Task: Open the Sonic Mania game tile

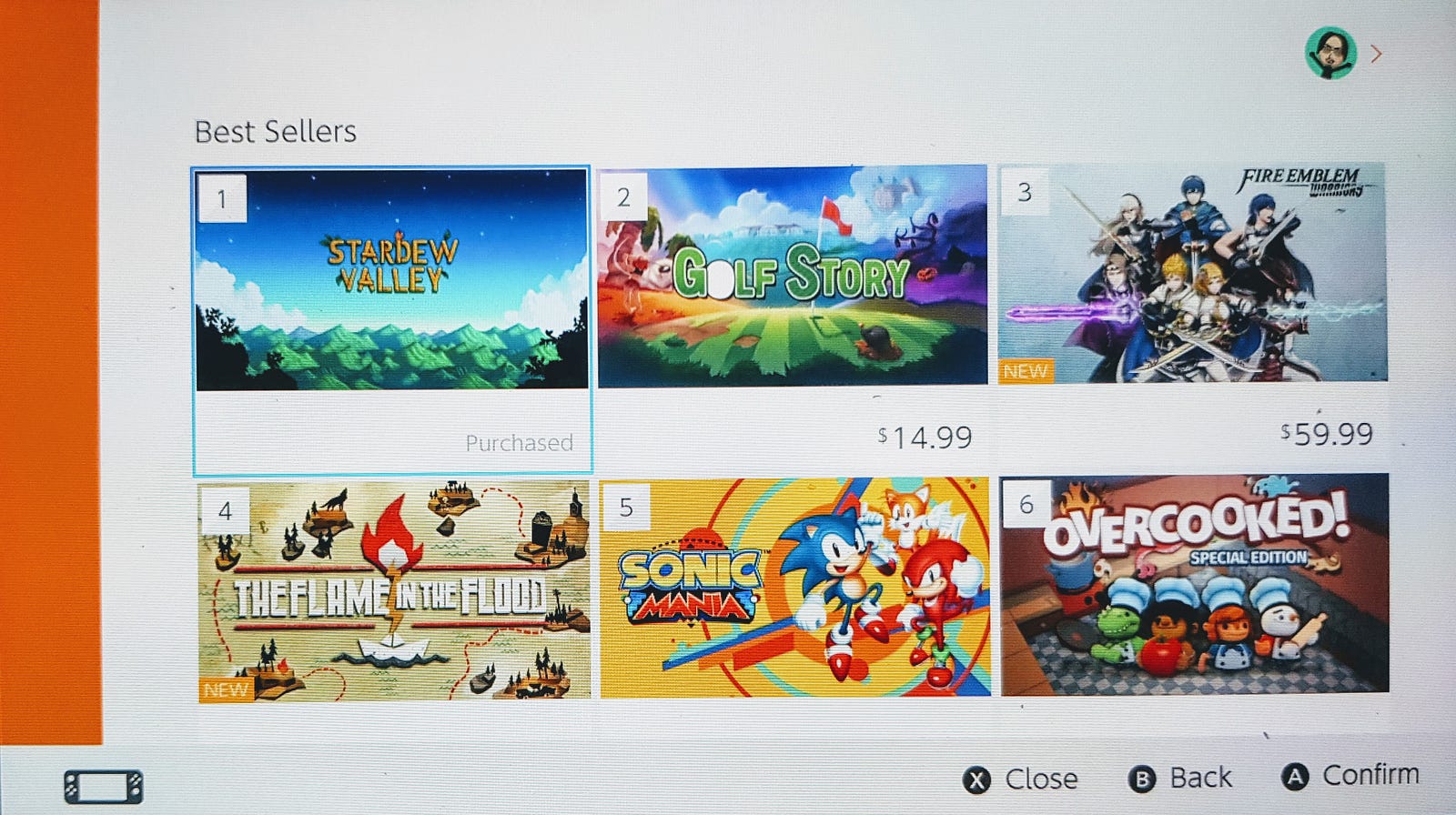Action: [795, 588]
